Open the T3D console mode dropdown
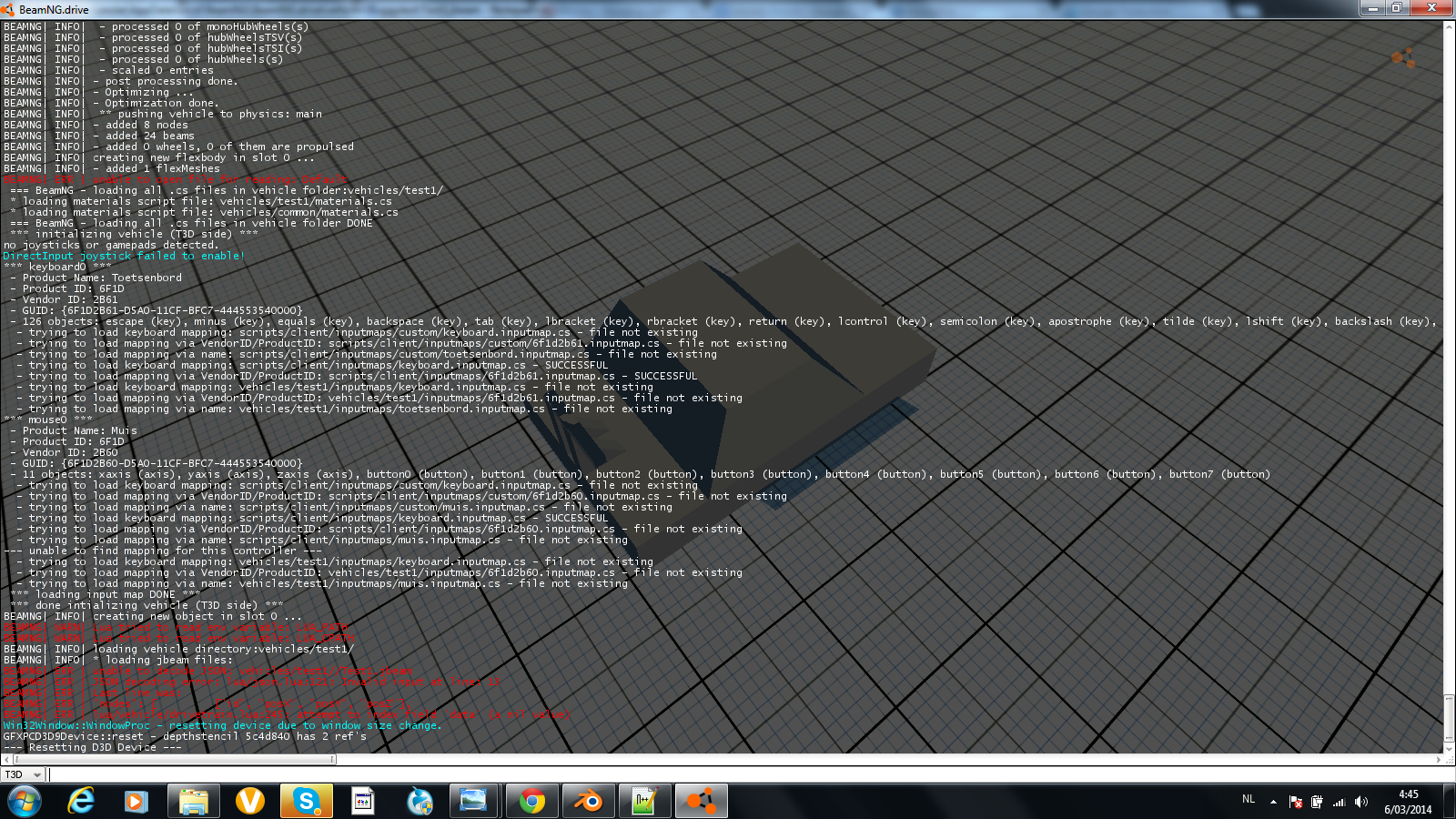 point(24,774)
